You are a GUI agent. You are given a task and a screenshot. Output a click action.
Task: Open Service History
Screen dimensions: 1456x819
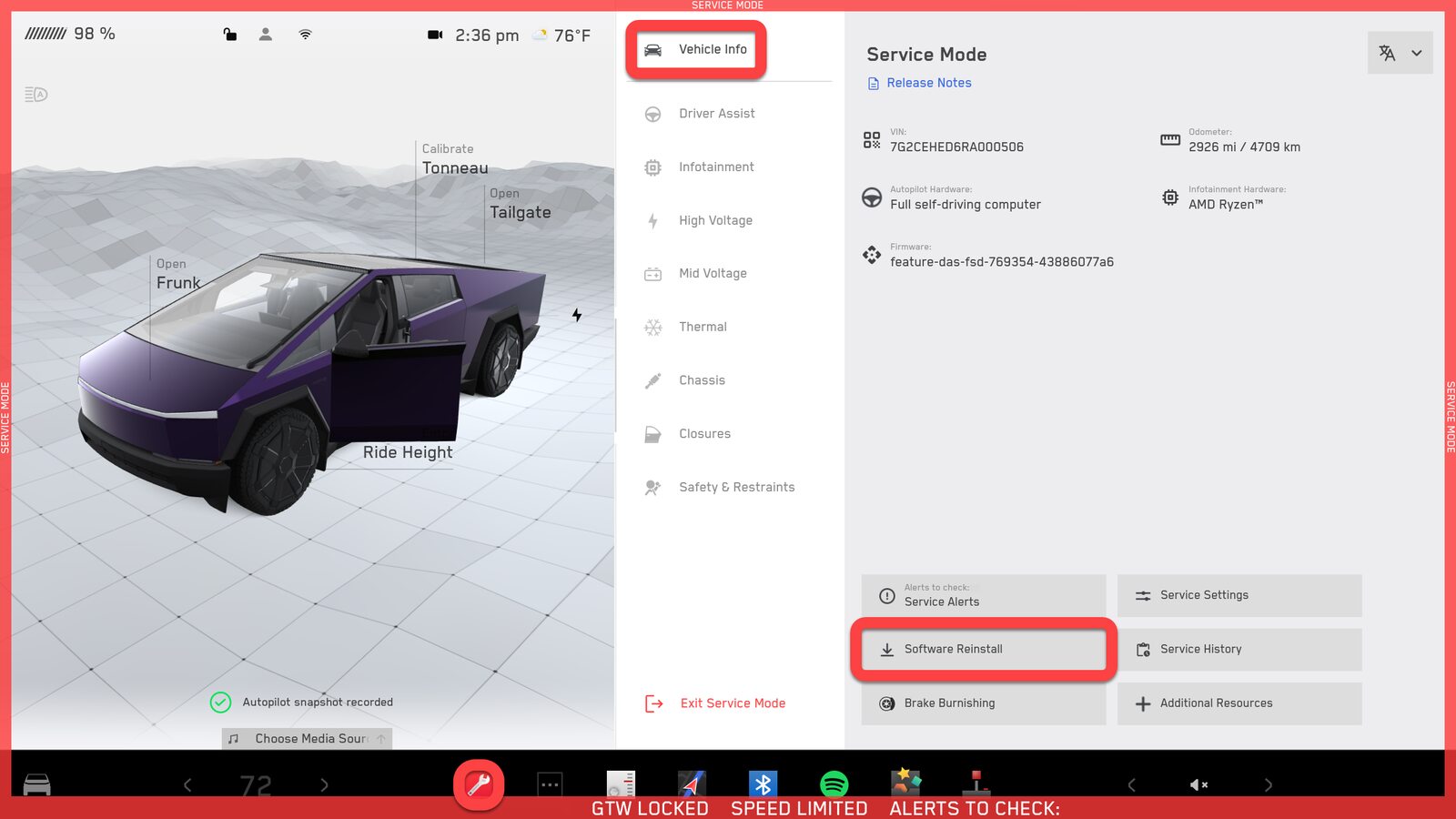(1239, 650)
